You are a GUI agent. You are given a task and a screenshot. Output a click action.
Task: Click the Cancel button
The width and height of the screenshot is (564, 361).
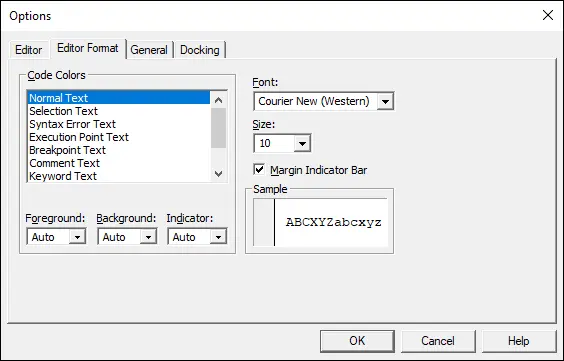click(438, 341)
